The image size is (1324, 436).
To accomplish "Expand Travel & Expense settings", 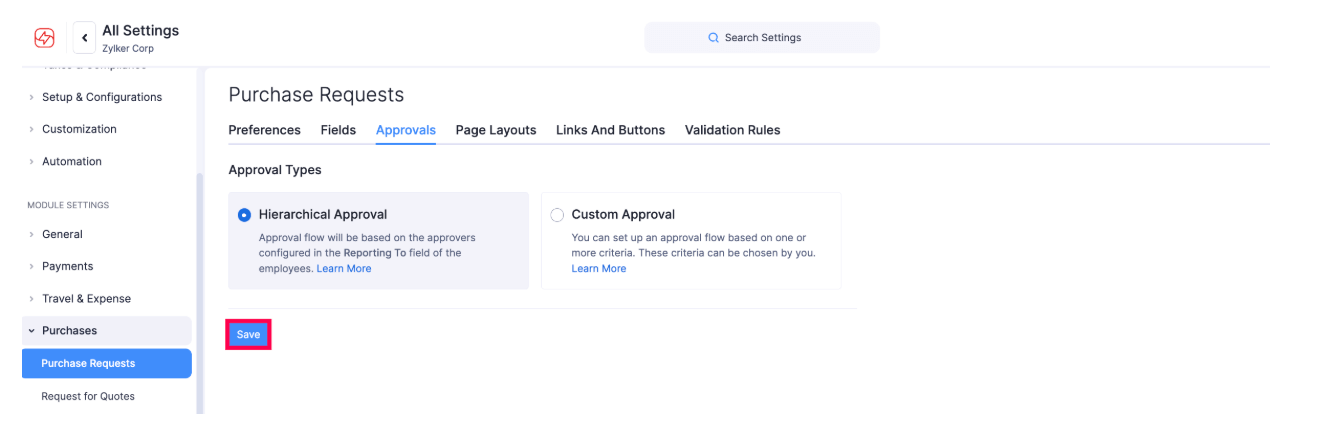I will click(x=86, y=298).
